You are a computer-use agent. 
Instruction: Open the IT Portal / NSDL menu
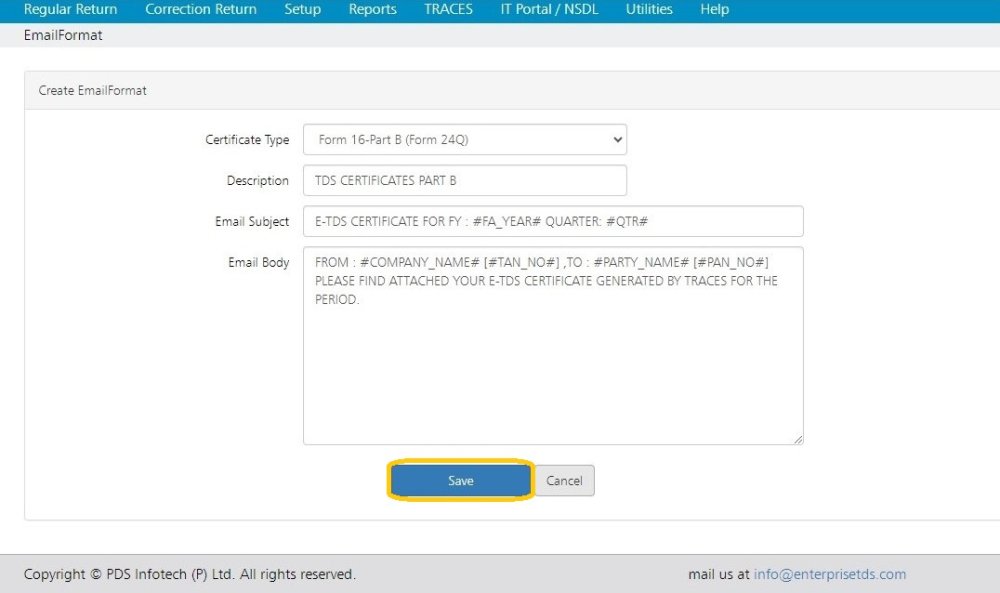click(549, 9)
